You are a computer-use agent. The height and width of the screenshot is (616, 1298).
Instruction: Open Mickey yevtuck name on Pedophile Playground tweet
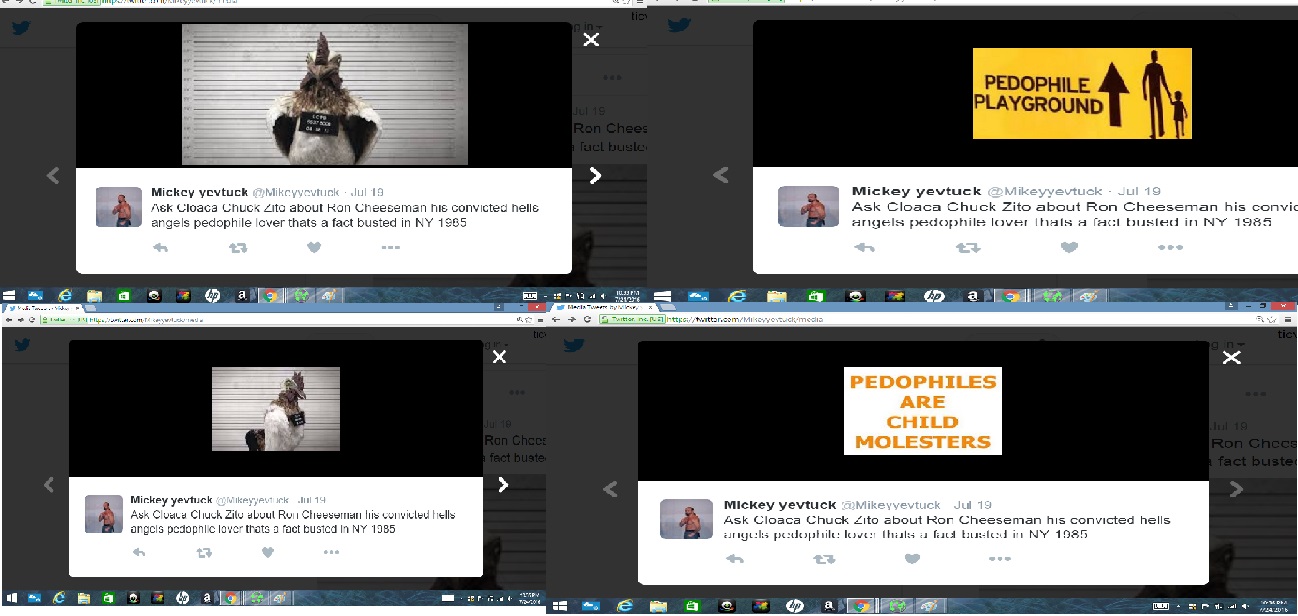point(915,191)
